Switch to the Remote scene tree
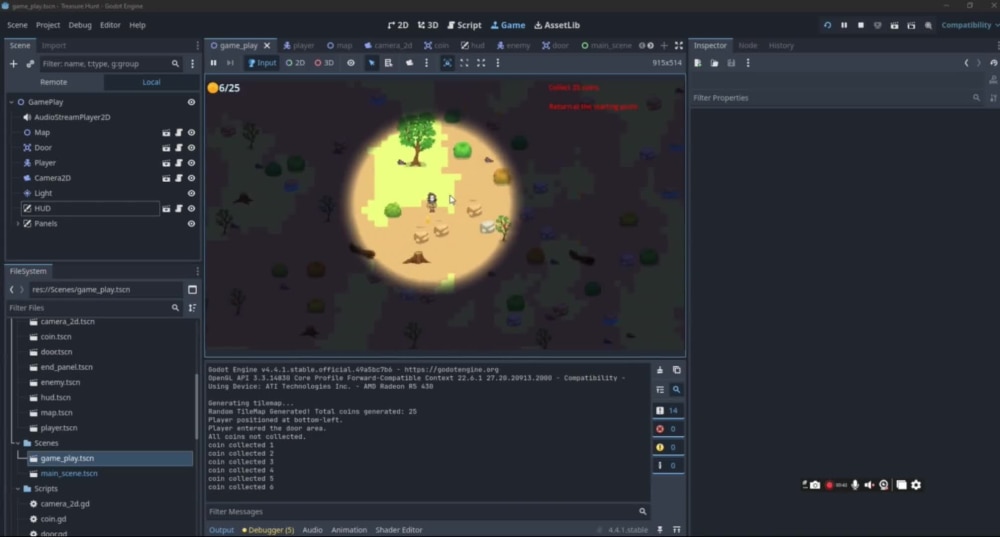The height and width of the screenshot is (537, 1000). pos(54,82)
